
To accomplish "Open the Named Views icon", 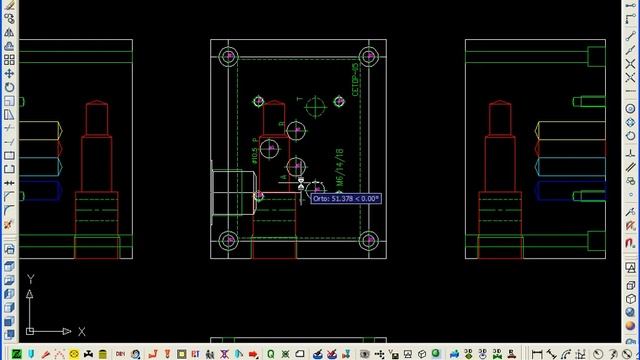I will 9,249.
